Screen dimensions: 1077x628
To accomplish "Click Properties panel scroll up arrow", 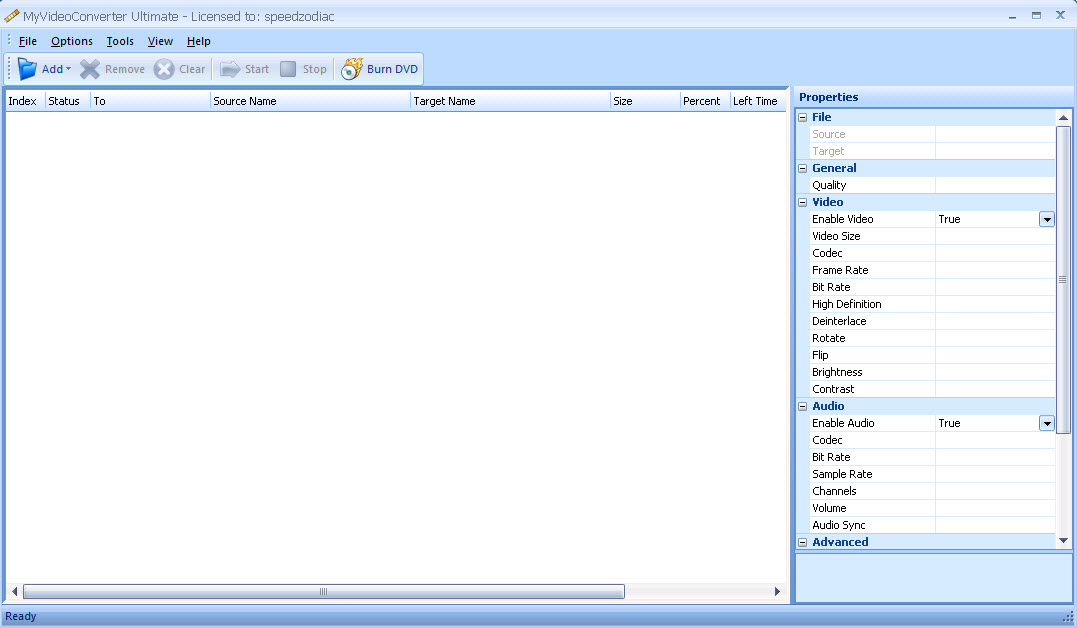I will [1063, 117].
